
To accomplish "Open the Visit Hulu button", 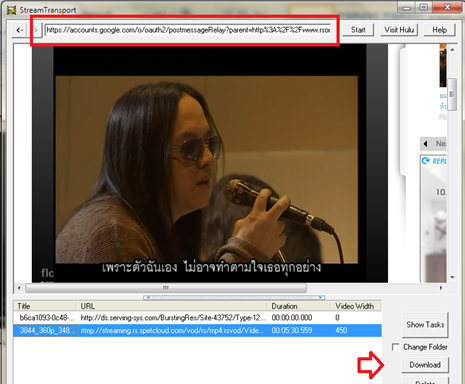I will [399, 30].
